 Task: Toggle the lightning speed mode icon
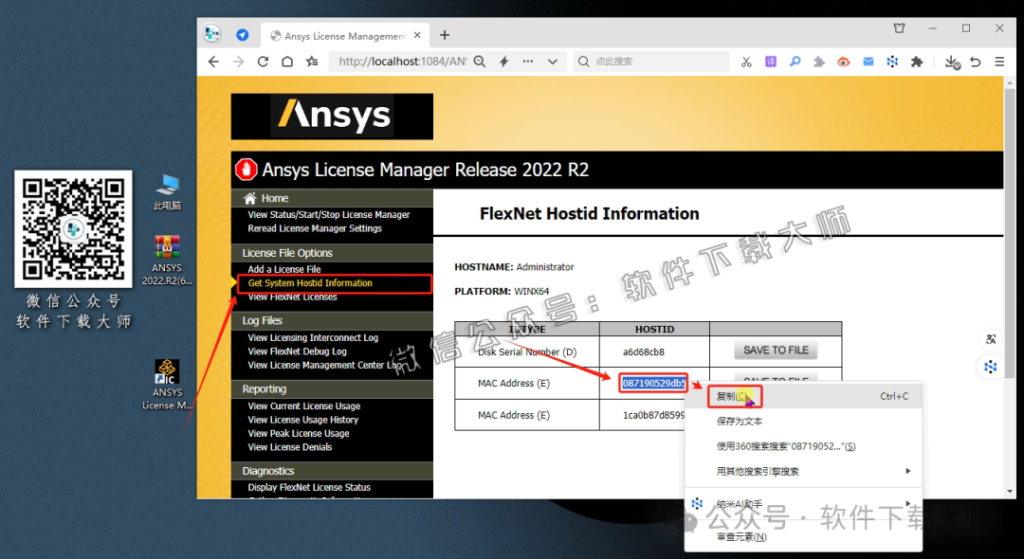[504, 61]
